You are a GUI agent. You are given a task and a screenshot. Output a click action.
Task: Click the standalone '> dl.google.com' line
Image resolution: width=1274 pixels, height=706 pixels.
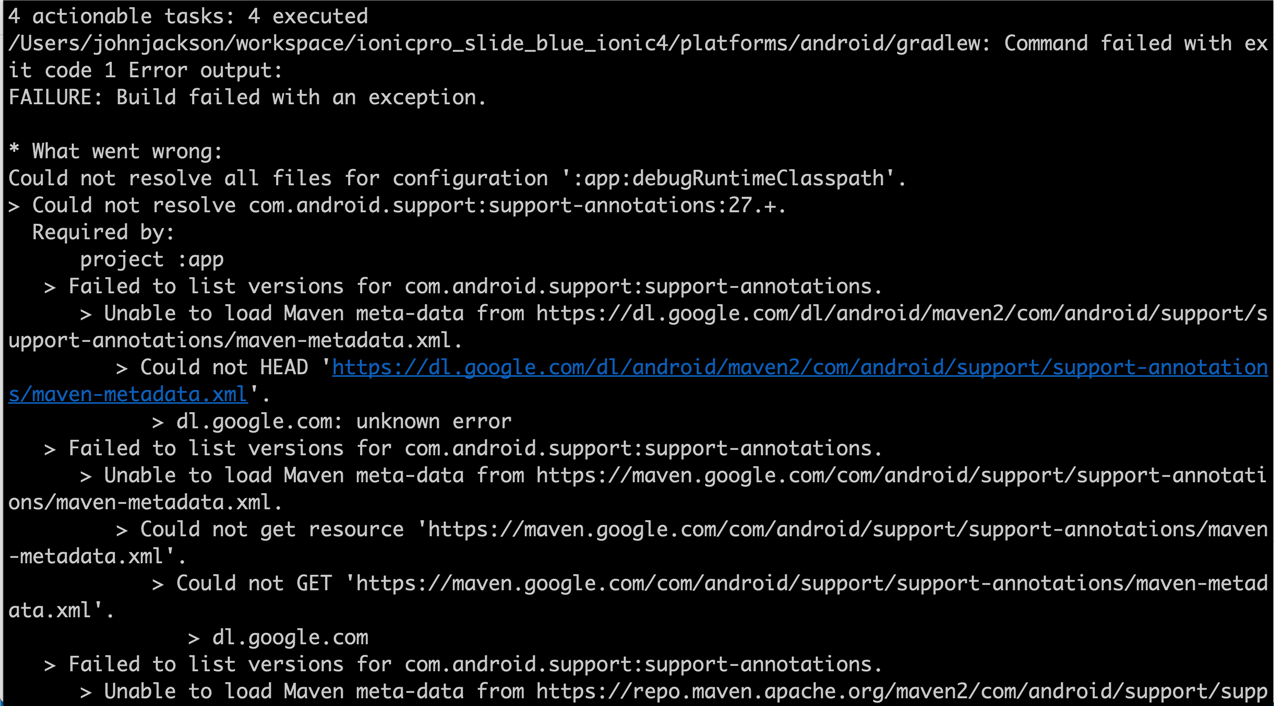coord(278,637)
